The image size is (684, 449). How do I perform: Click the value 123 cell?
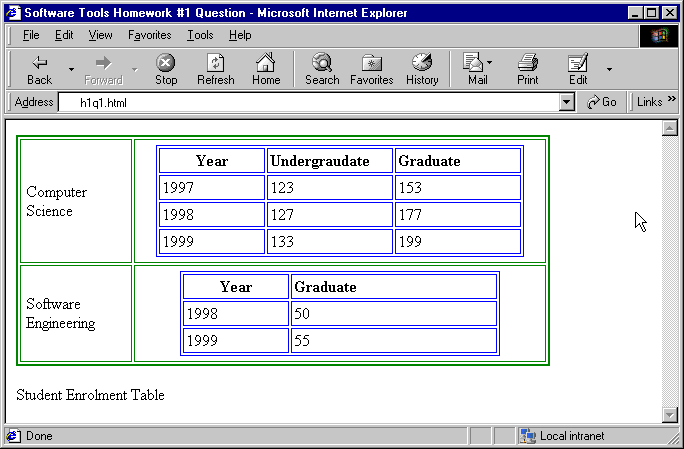click(x=330, y=188)
